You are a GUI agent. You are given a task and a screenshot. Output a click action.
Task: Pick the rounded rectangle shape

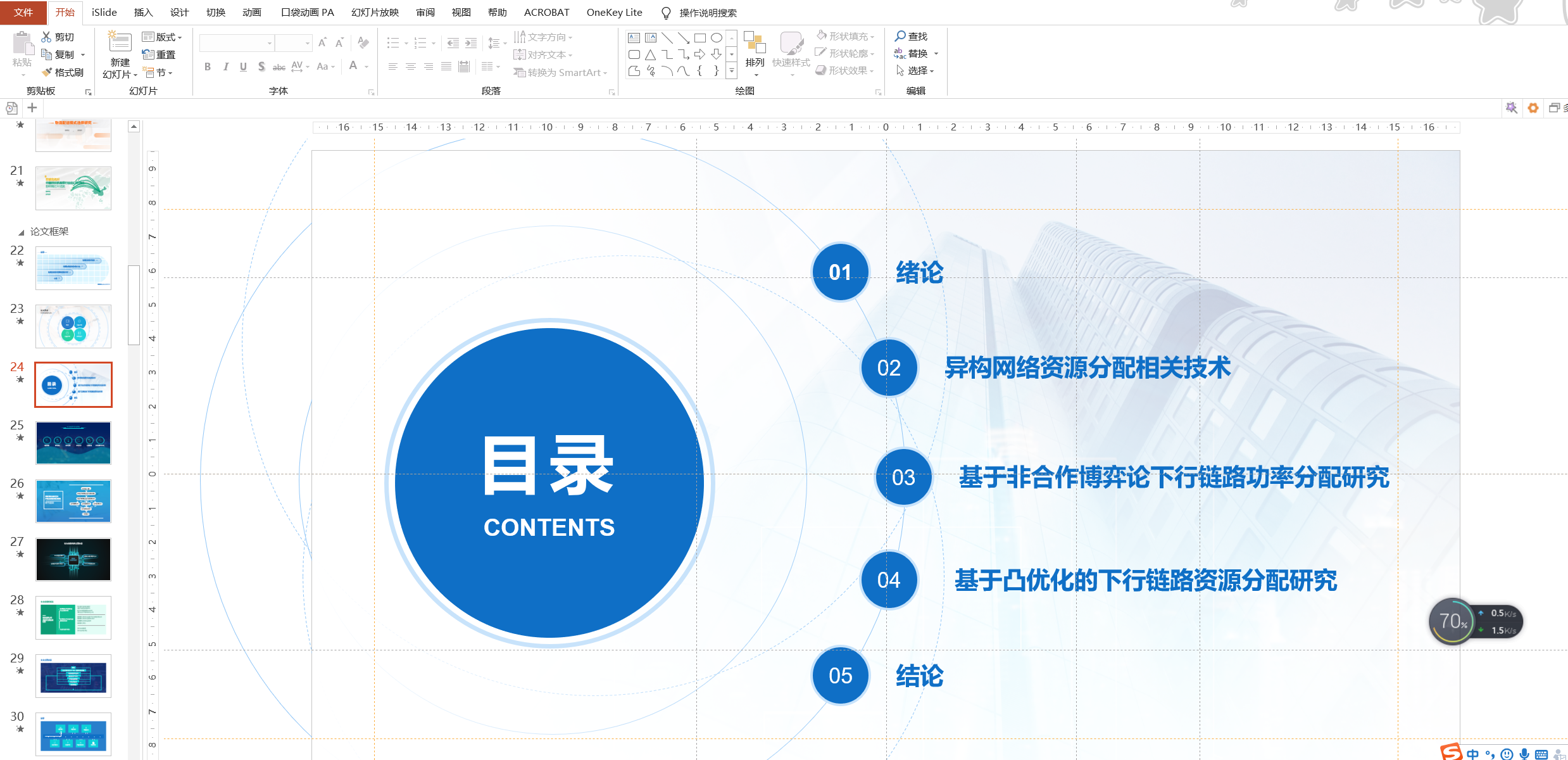click(634, 54)
